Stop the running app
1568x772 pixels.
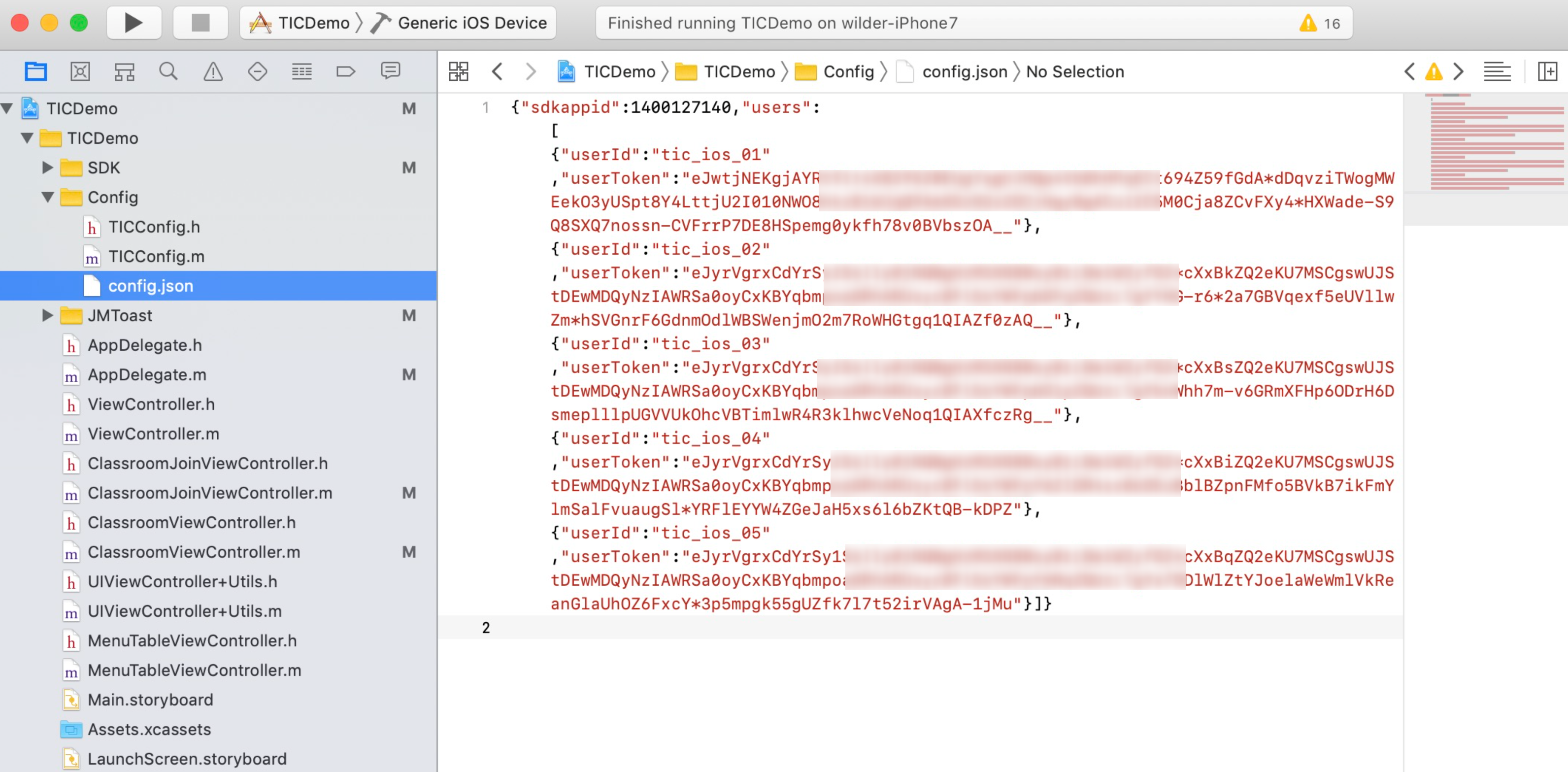point(200,23)
